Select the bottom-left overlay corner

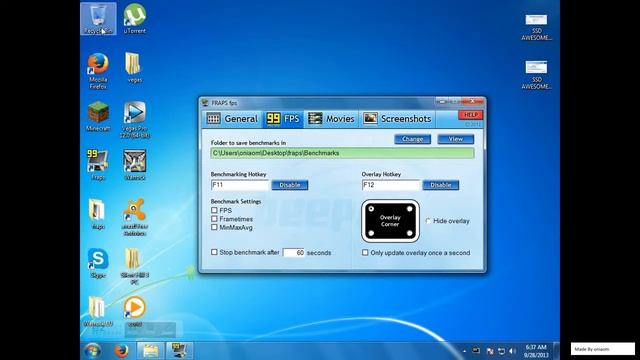click(371, 233)
